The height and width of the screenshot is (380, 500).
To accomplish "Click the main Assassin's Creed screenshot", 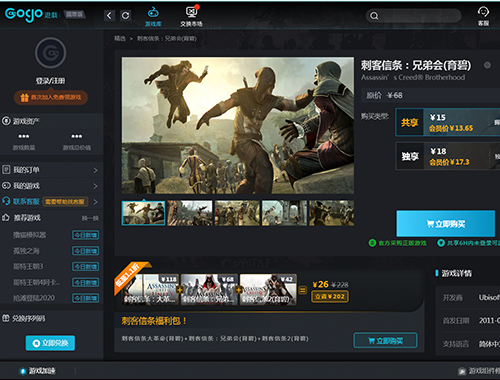I will click(238, 125).
